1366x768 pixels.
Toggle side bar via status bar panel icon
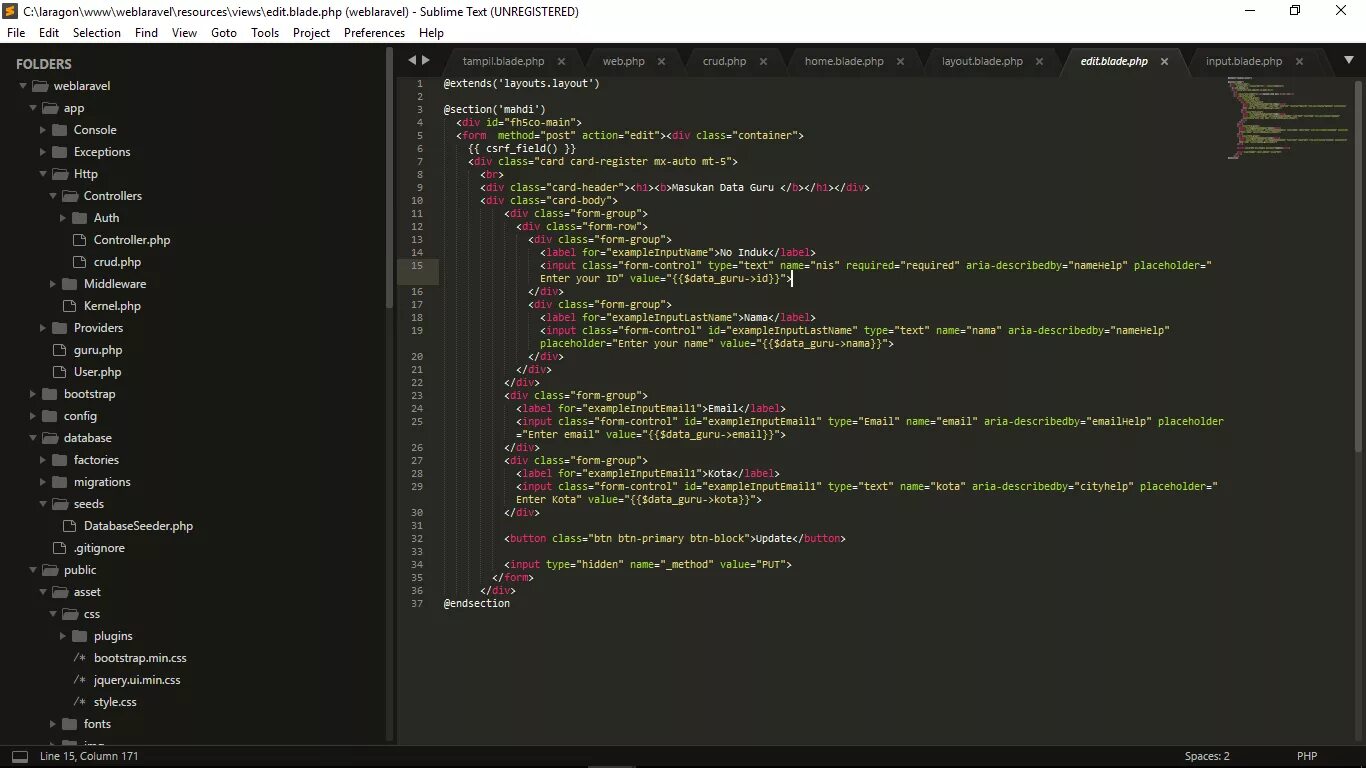20,756
